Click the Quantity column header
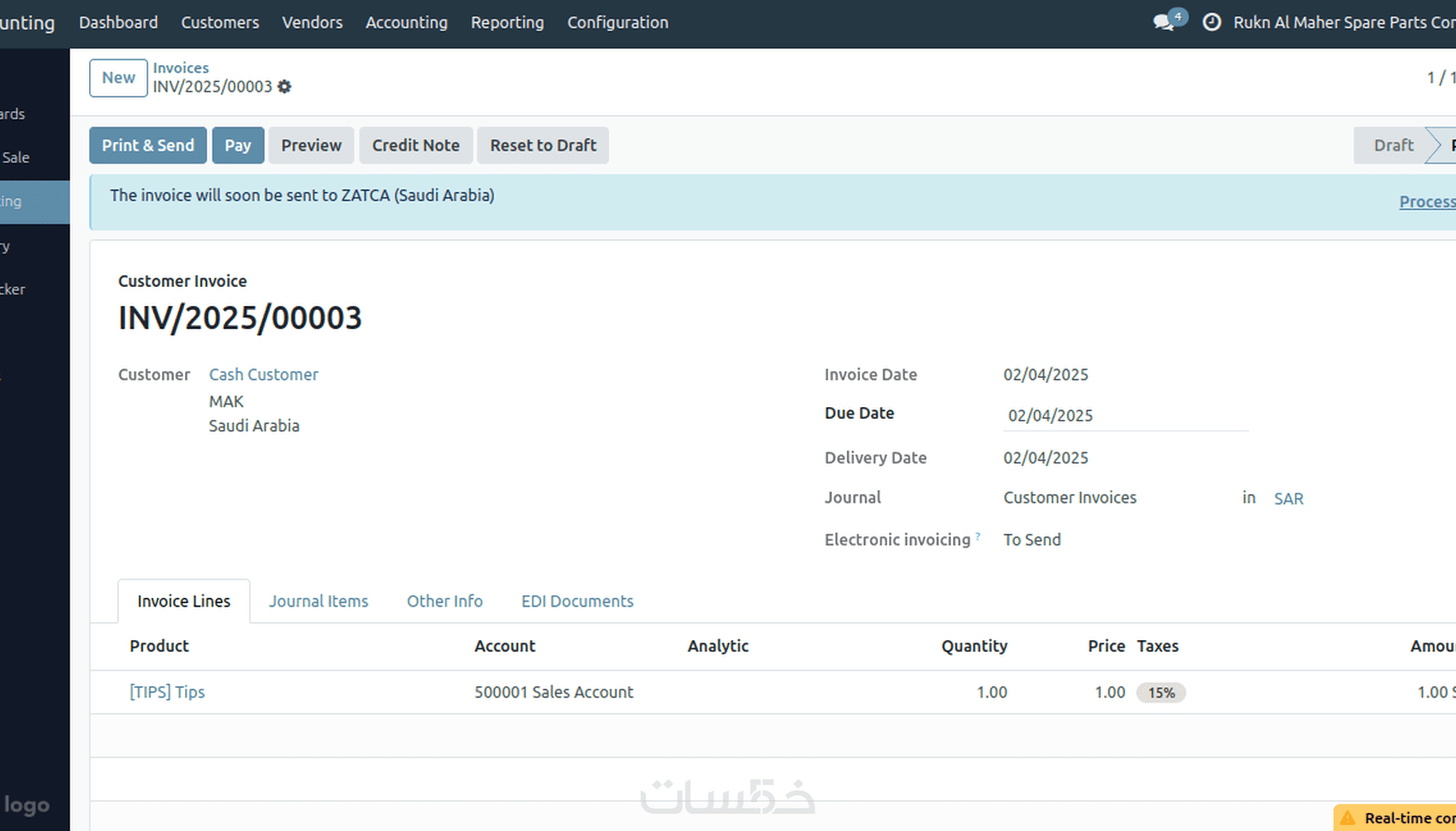The image size is (1456, 831). pyautogui.click(x=975, y=646)
